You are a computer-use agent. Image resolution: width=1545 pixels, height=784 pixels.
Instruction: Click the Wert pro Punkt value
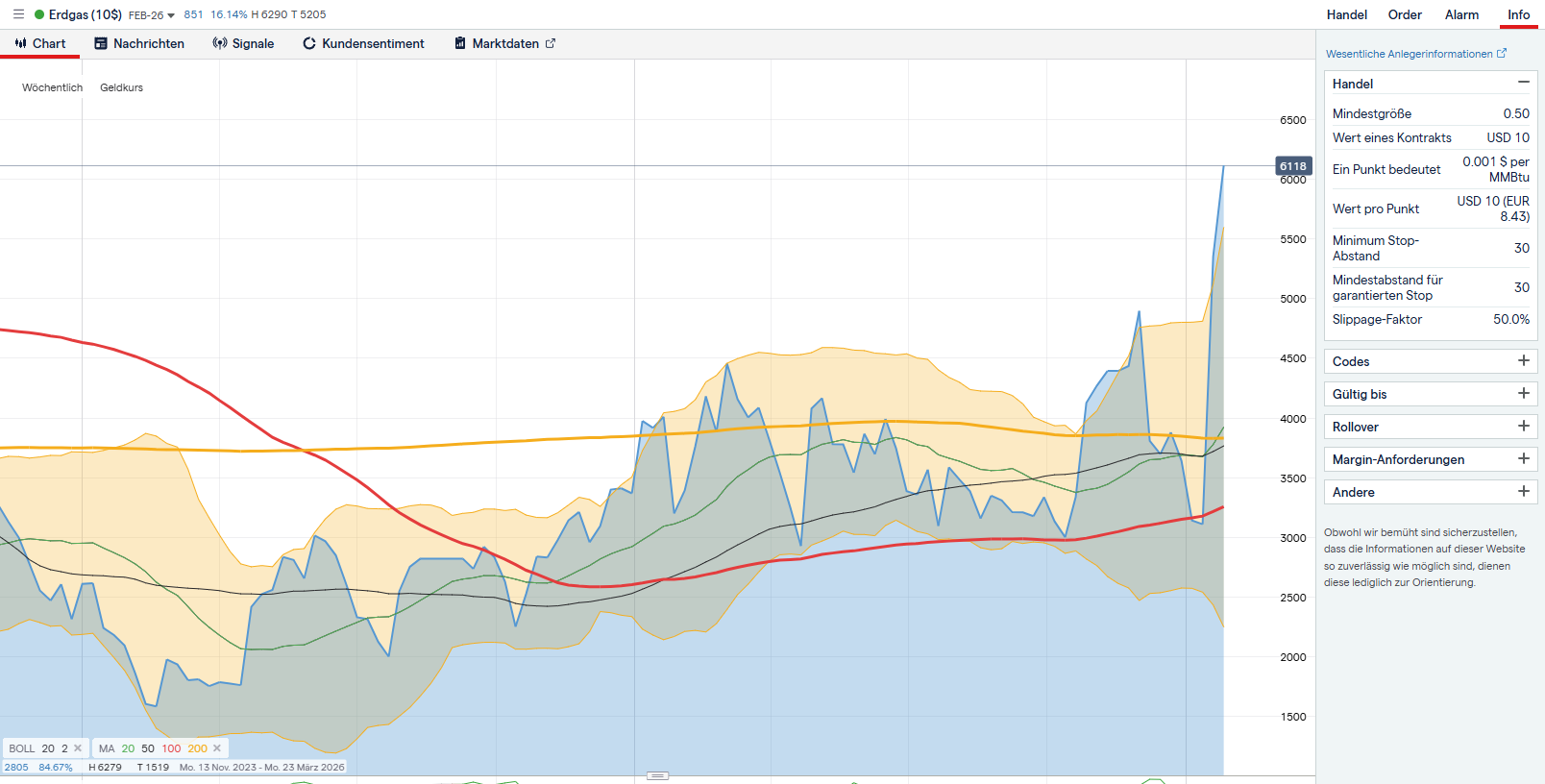click(x=1493, y=208)
